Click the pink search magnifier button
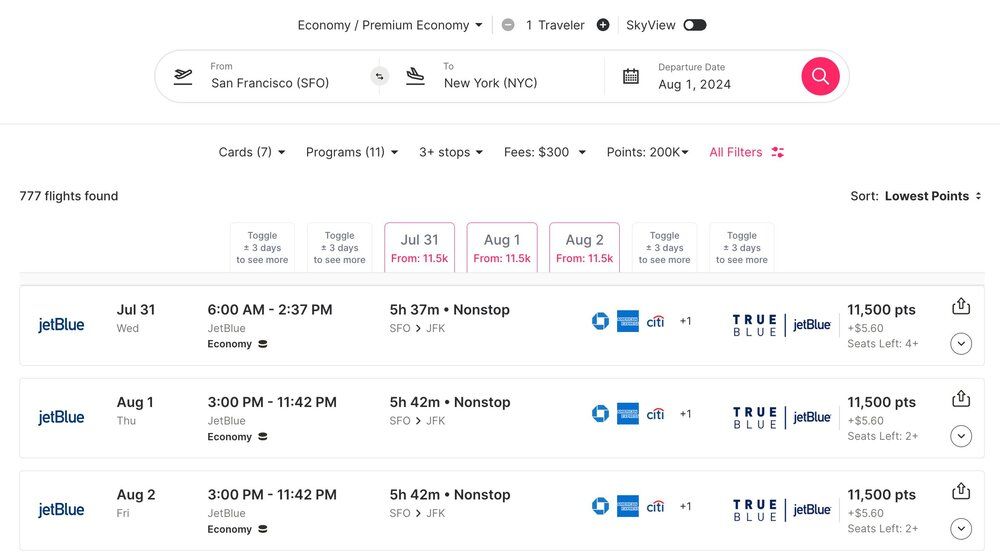The height and width of the screenshot is (560, 1000). click(x=820, y=76)
